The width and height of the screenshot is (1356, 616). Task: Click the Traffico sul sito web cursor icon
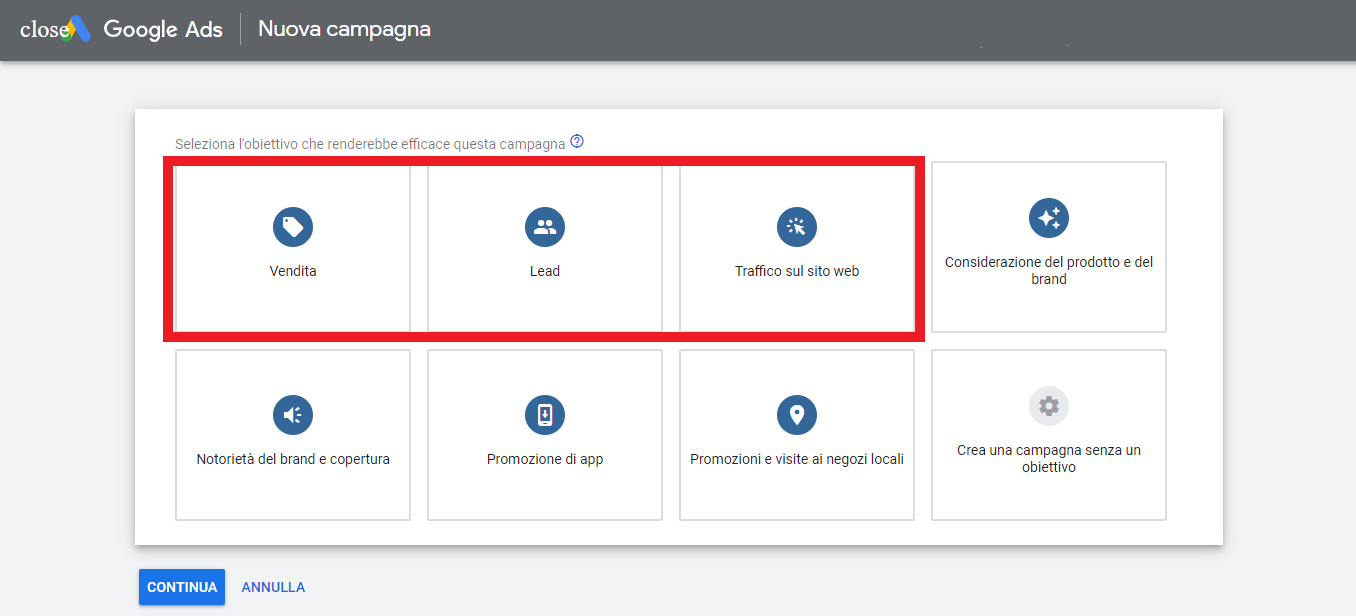coord(797,227)
